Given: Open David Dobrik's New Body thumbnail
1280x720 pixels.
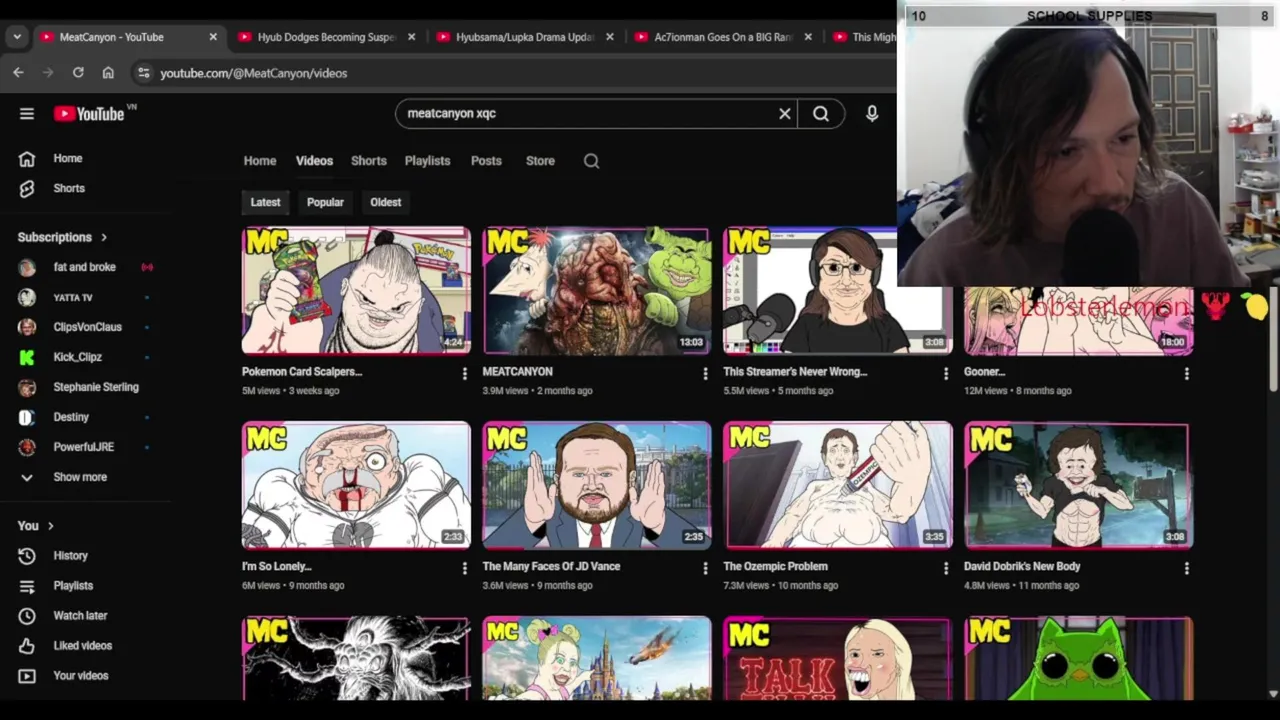Looking at the screenshot, I should [1079, 486].
